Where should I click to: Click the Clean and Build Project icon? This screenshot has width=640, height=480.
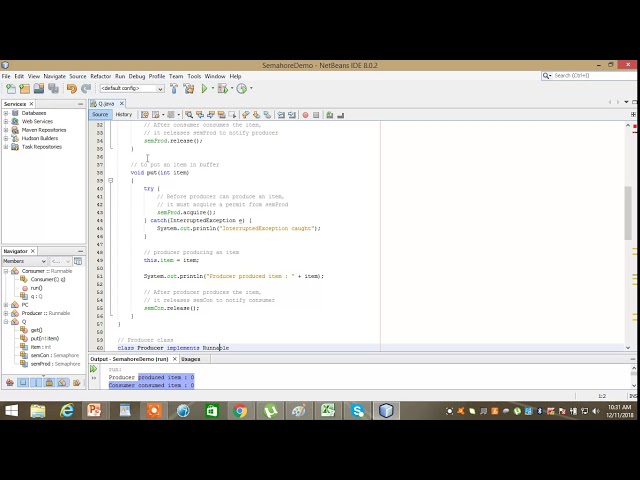pyautogui.click(x=189, y=89)
